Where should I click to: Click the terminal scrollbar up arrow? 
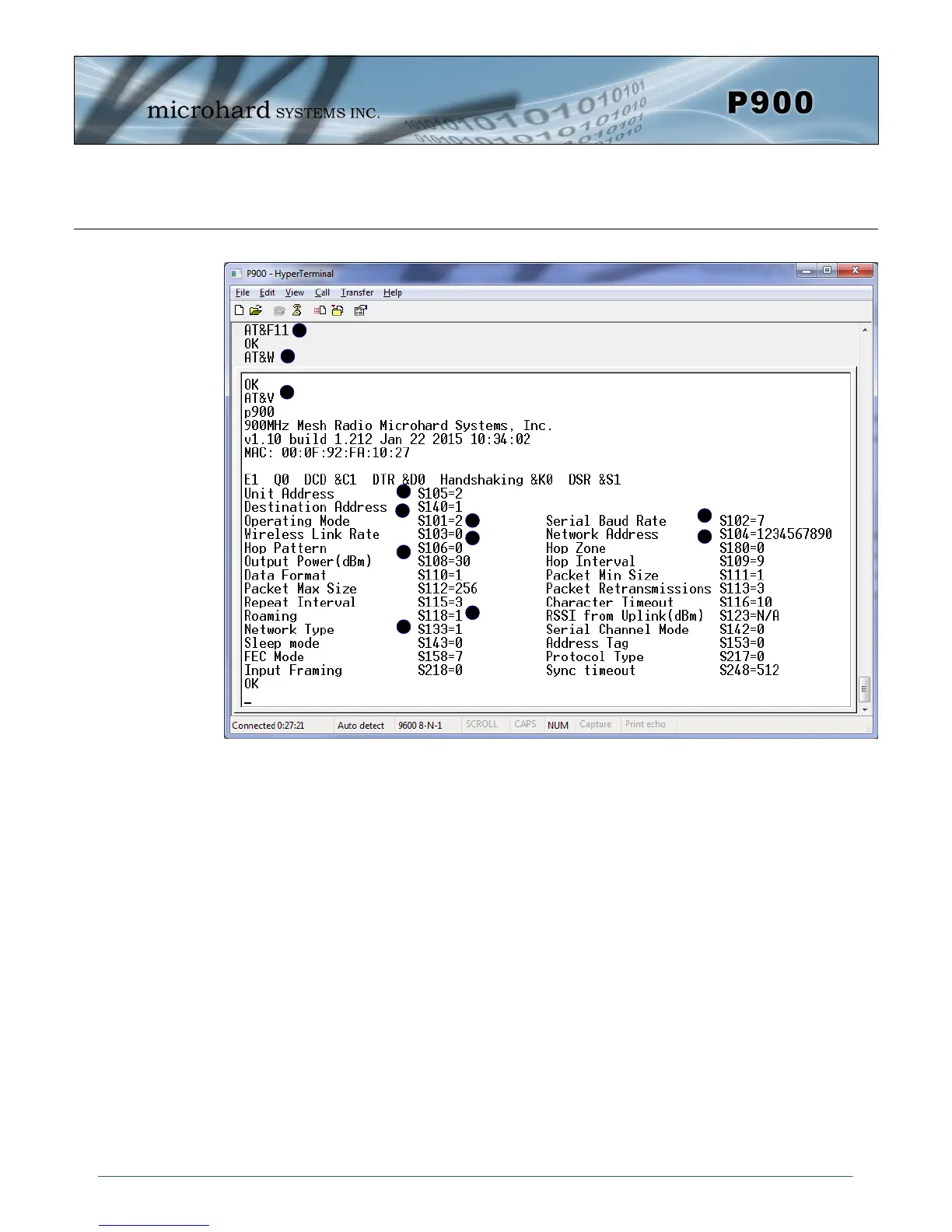click(865, 331)
